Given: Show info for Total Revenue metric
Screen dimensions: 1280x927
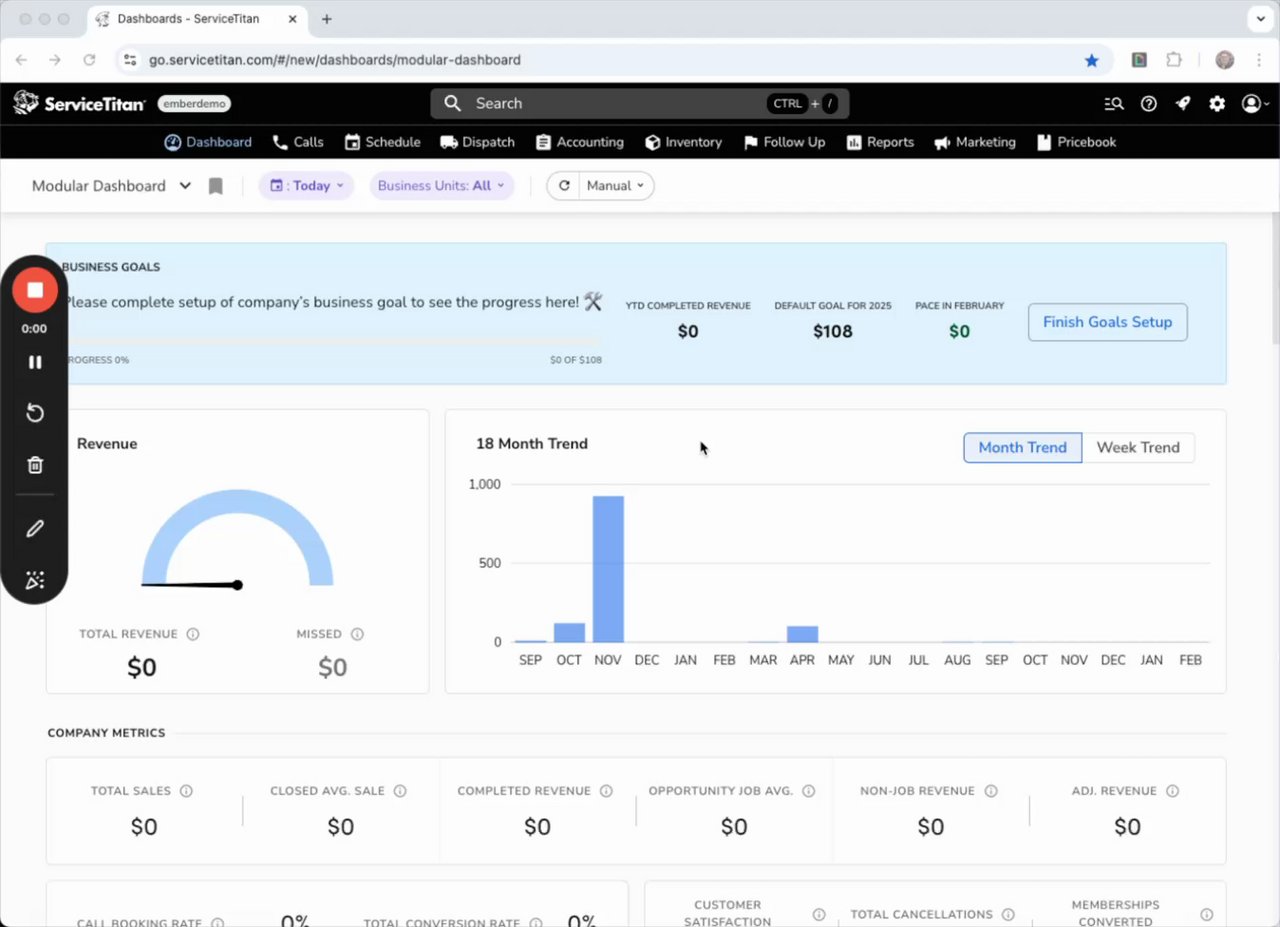Looking at the screenshot, I should (193, 634).
